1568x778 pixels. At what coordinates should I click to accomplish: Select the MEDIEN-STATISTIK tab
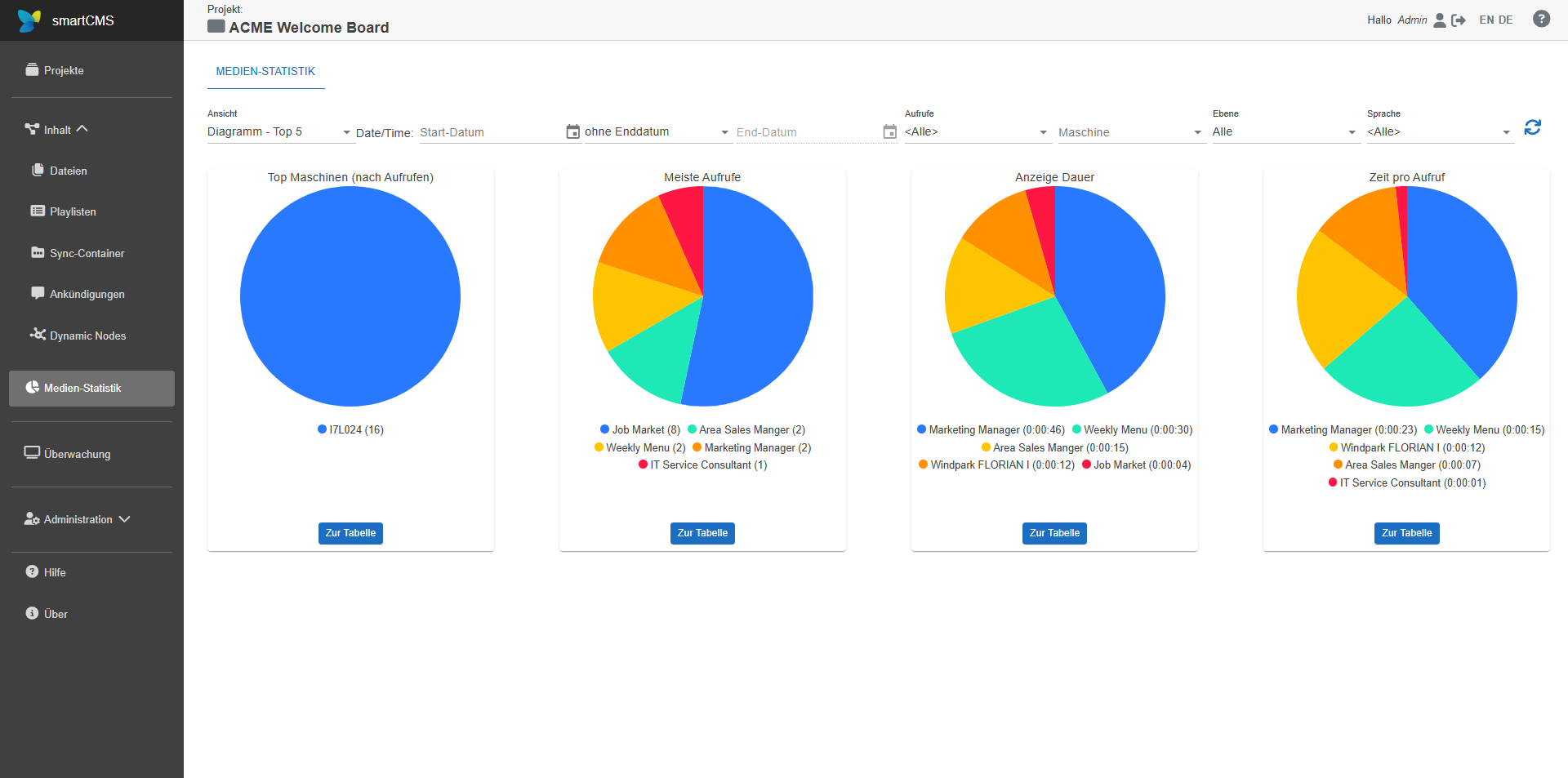tap(265, 71)
